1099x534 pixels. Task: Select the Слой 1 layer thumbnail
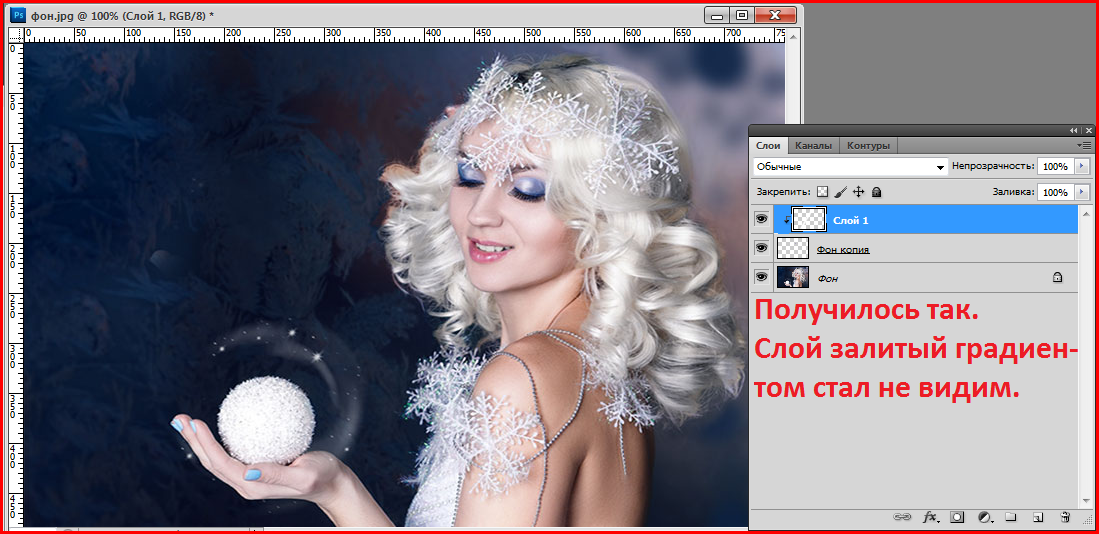810,219
